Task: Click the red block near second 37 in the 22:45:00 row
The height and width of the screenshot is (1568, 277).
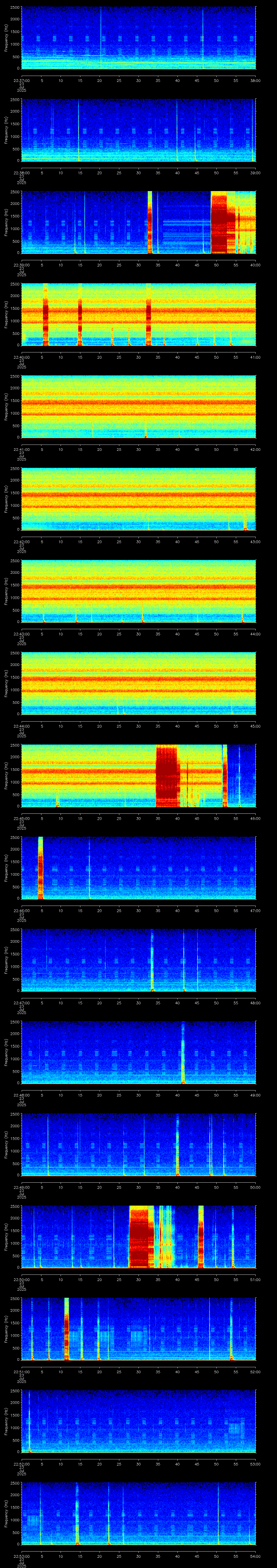Action: [168, 776]
